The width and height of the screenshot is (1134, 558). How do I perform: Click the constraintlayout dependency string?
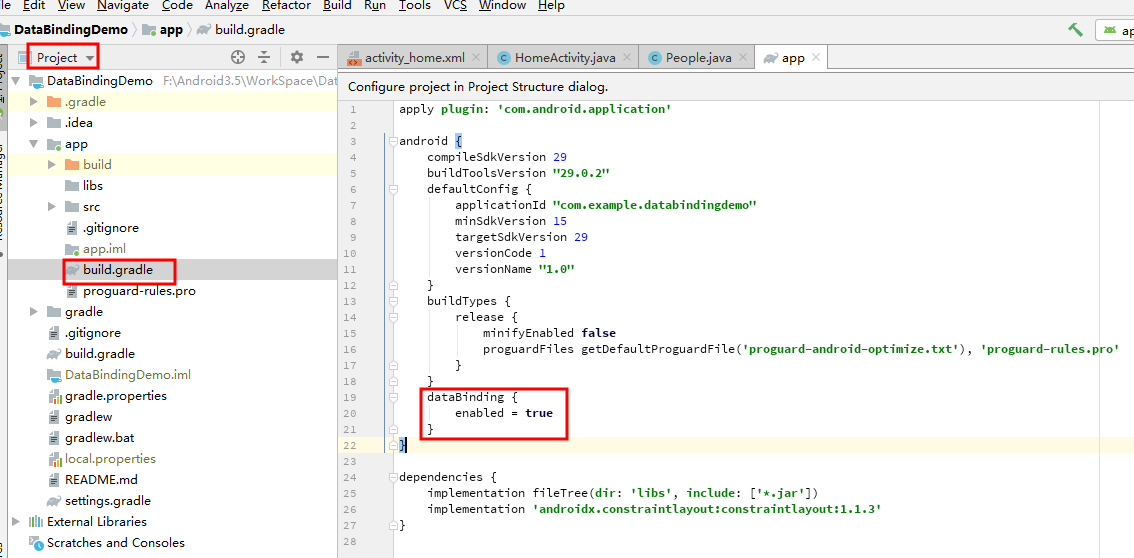coord(707,509)
